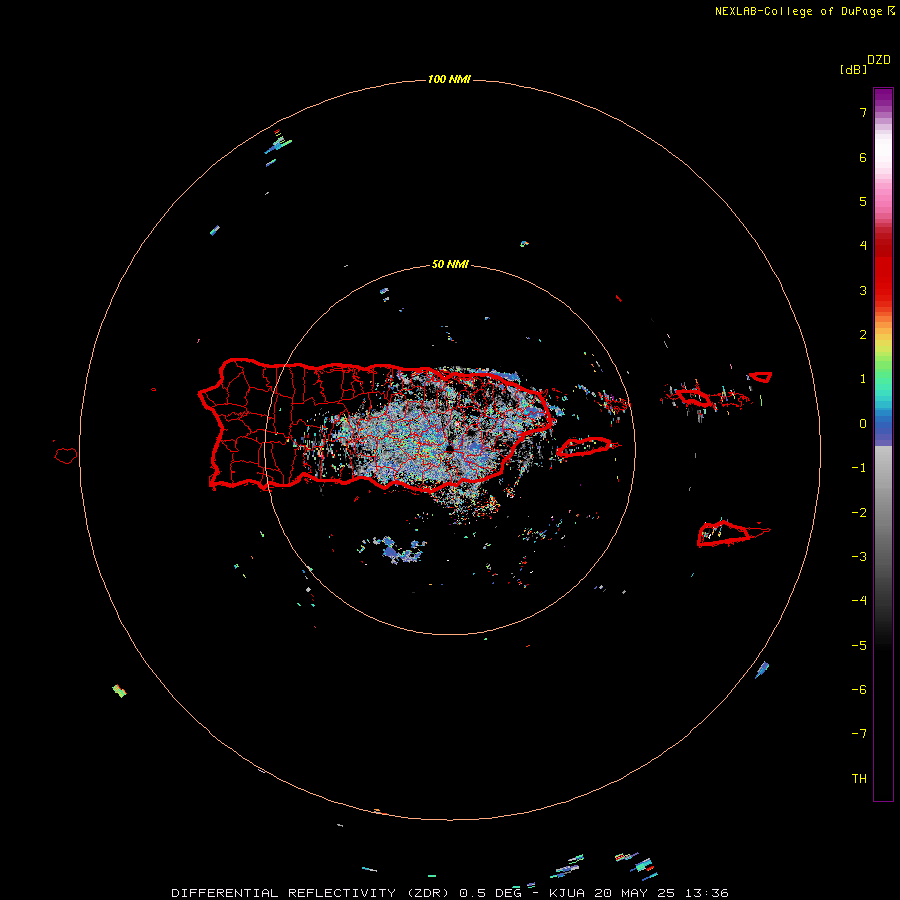Click the 100 NMI range ring label
The height and width of the screenshot is (900, 900).
(449, 79)
